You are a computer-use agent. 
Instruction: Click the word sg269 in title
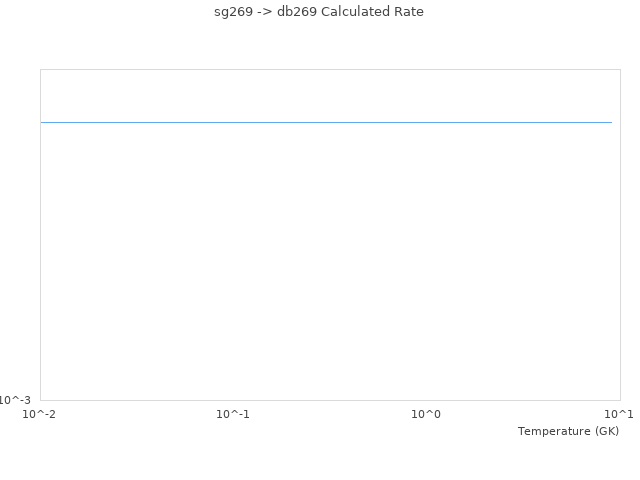(x=233, y=12)
